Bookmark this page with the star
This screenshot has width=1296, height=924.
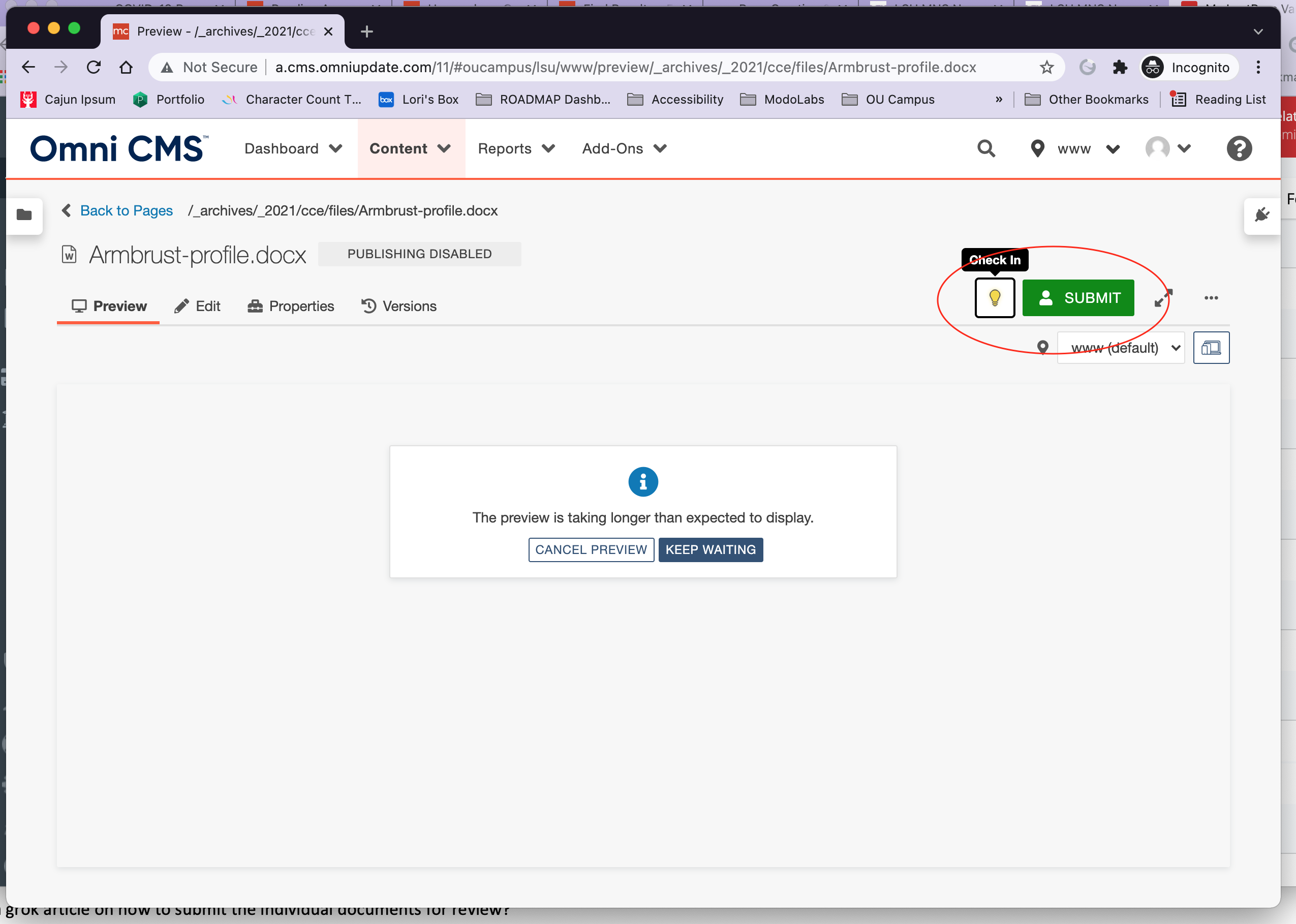1047,67
